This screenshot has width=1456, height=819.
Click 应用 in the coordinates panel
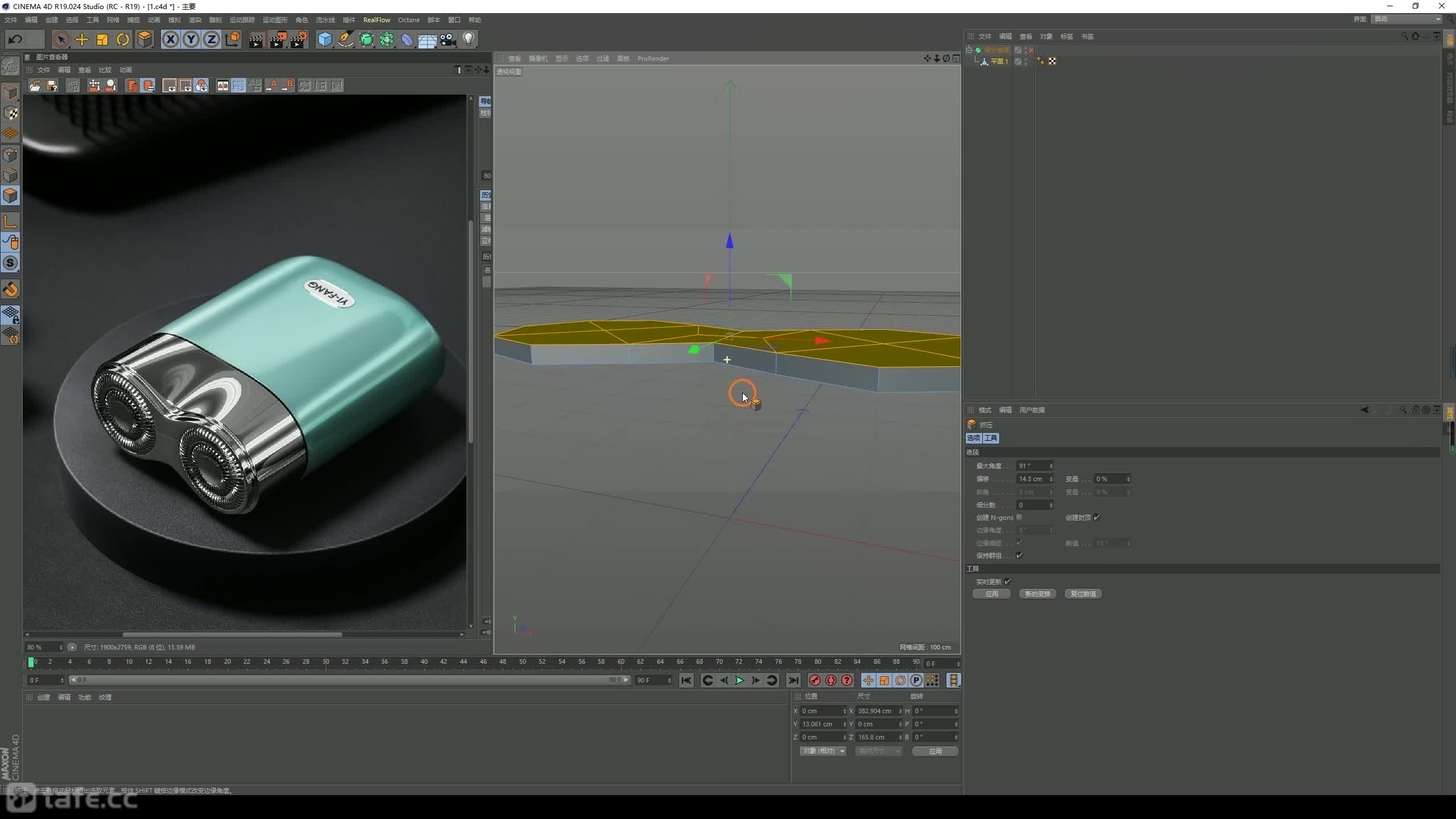point(935,751)
